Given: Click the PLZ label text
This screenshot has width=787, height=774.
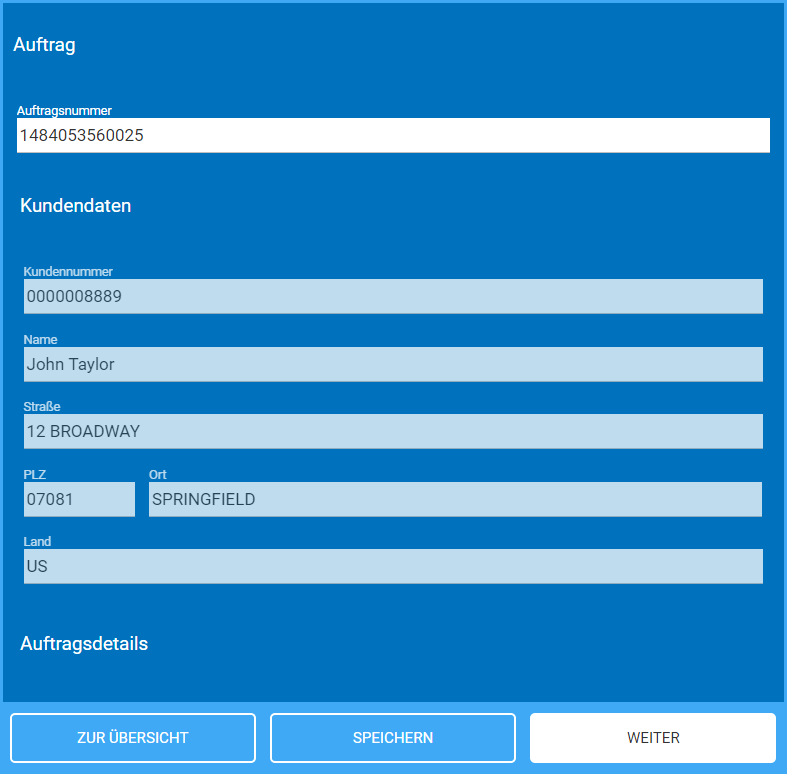Looking at the screenshot, I should click(35, 475).
